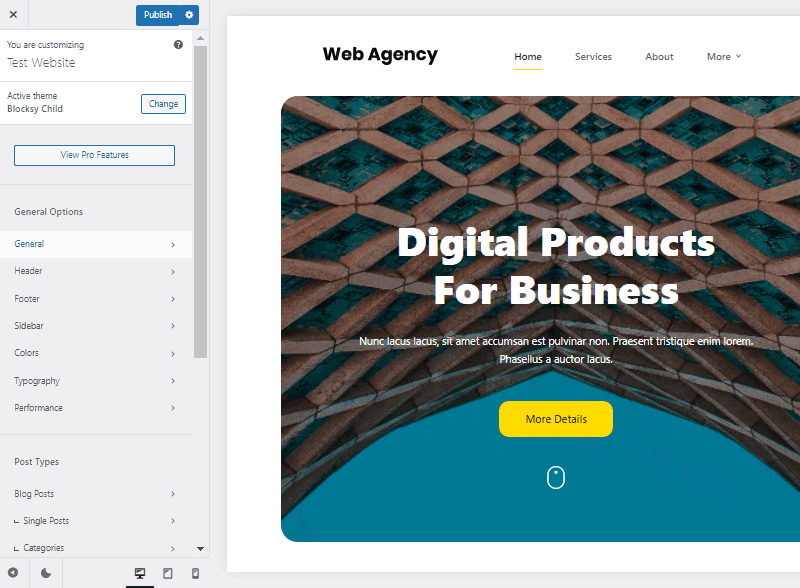Image resolution: width=800 pixels, height=588 pixels.
Task: Click the Change theme button
Action: coord(163,104)
